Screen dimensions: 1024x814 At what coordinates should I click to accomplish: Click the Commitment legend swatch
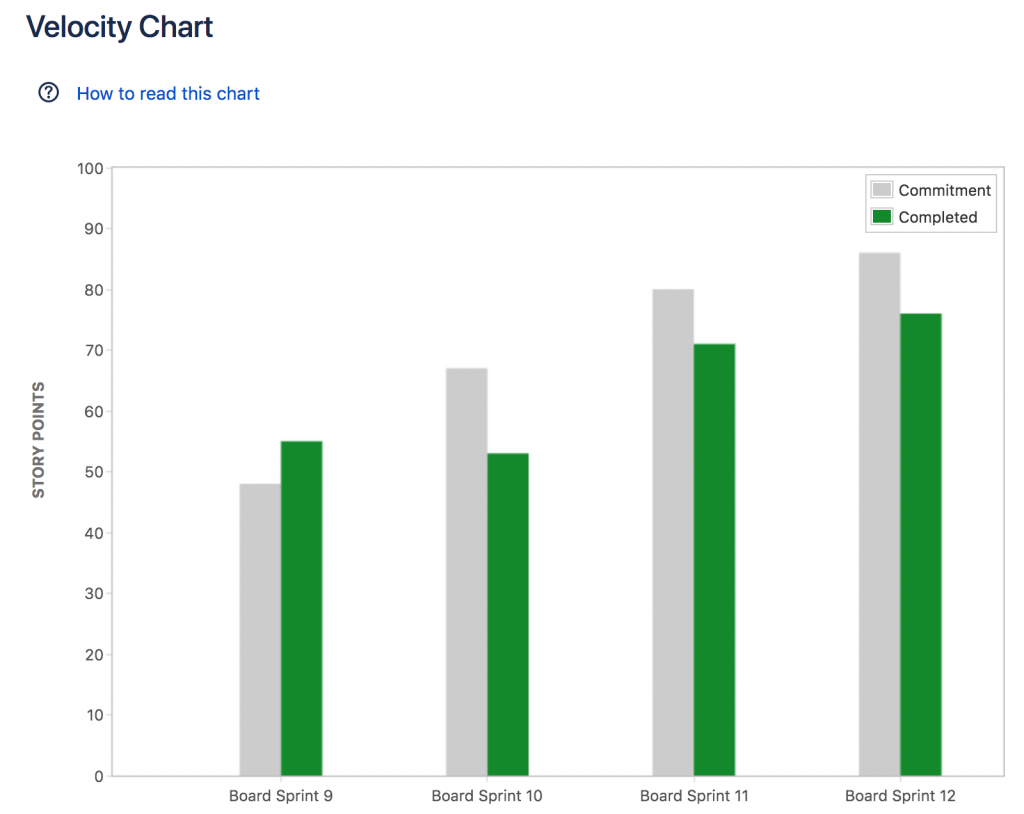(x=882, y=190)
